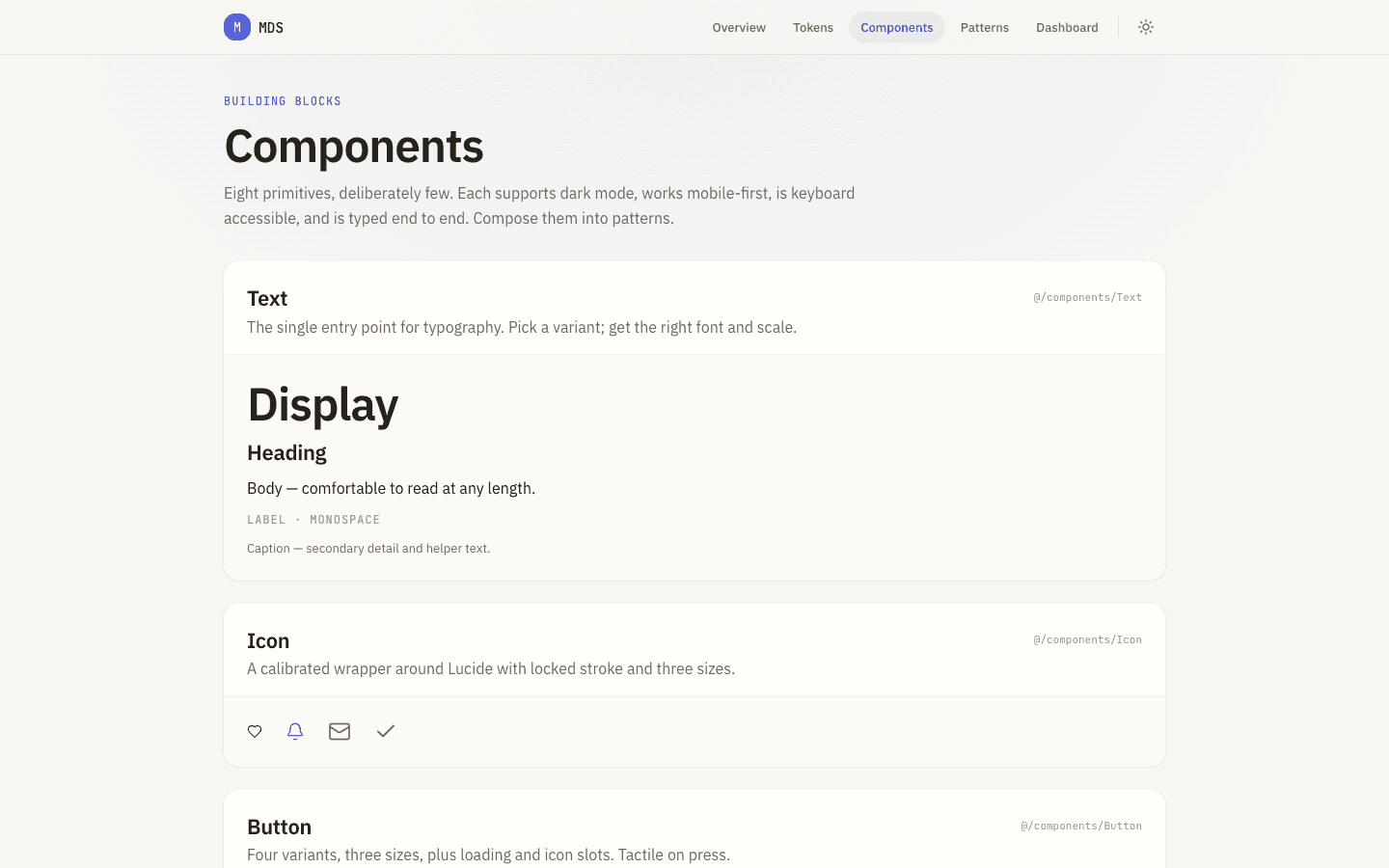Click the blue bell icon
The image size is (1389, 868).
[x=295, y=731]
